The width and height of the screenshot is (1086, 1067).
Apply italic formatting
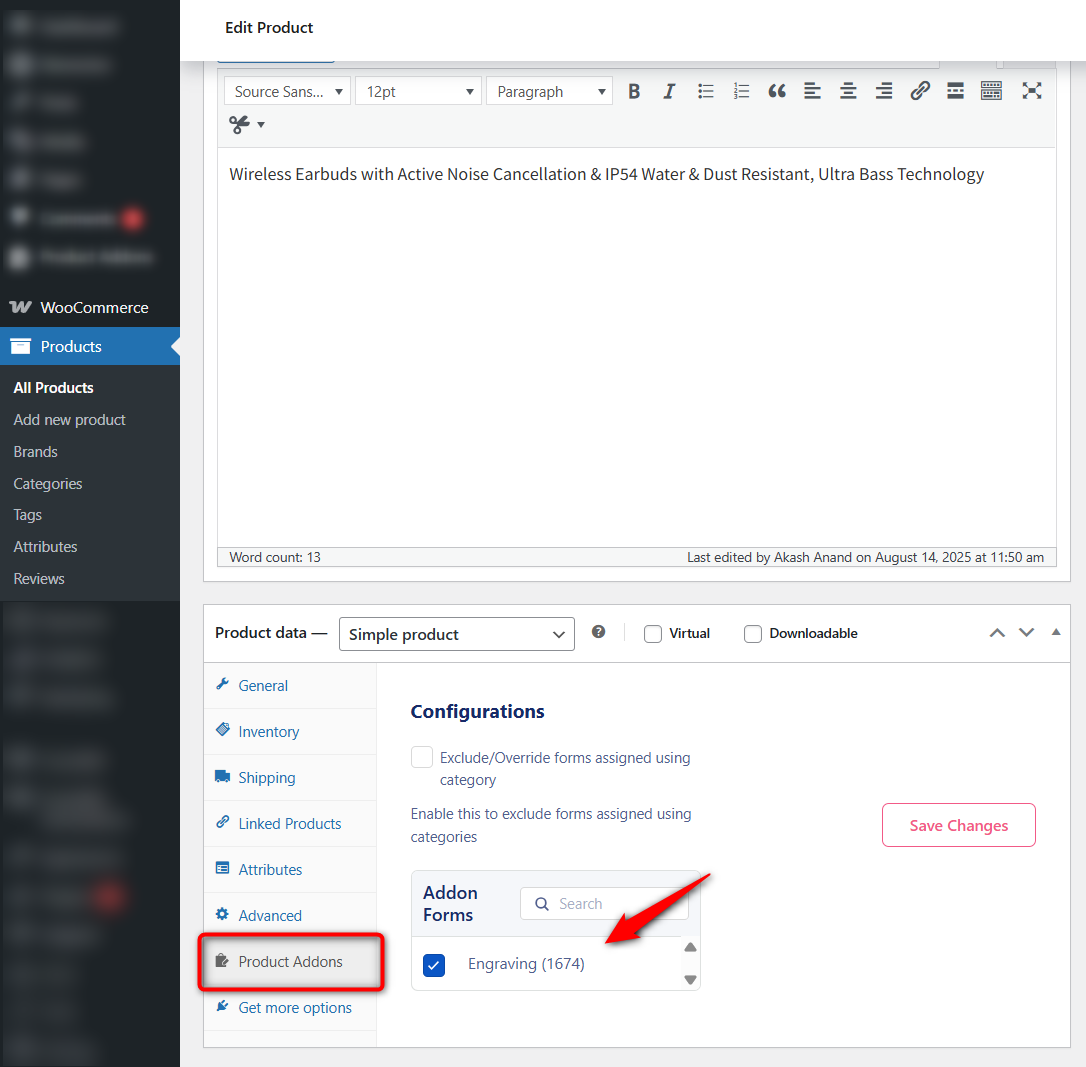pyautogui.click(x=669, y=90)
